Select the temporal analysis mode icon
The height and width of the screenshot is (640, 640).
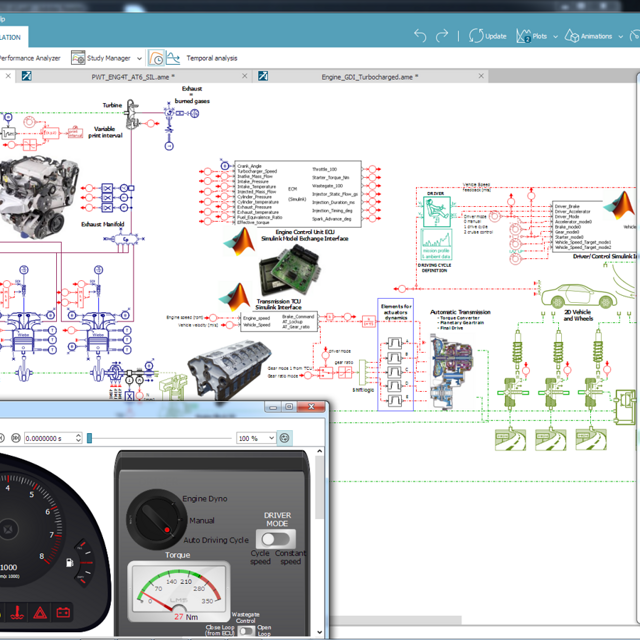pyautogui.click(x=156, y=58)
